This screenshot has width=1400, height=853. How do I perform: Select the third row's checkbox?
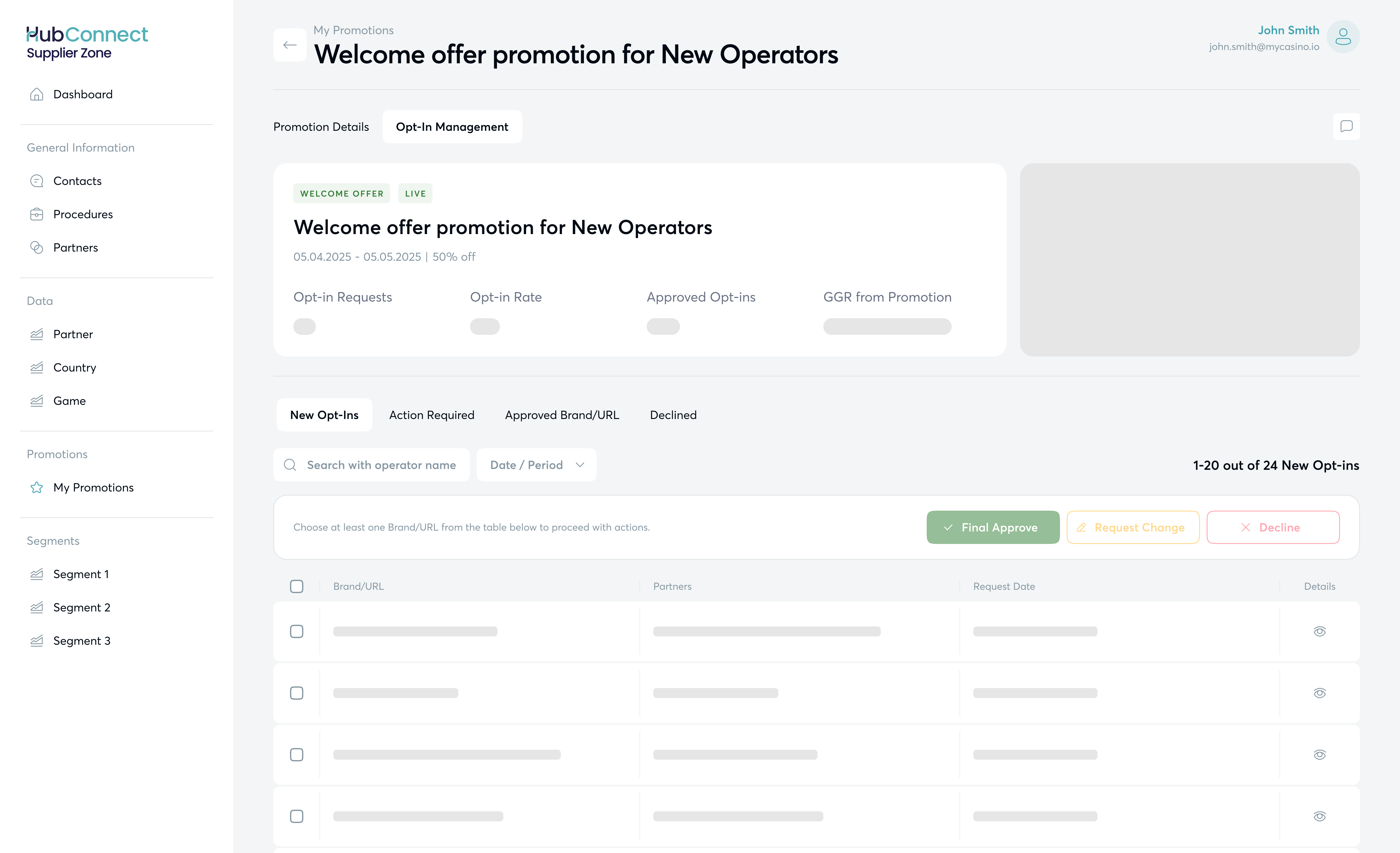(297, 755)
